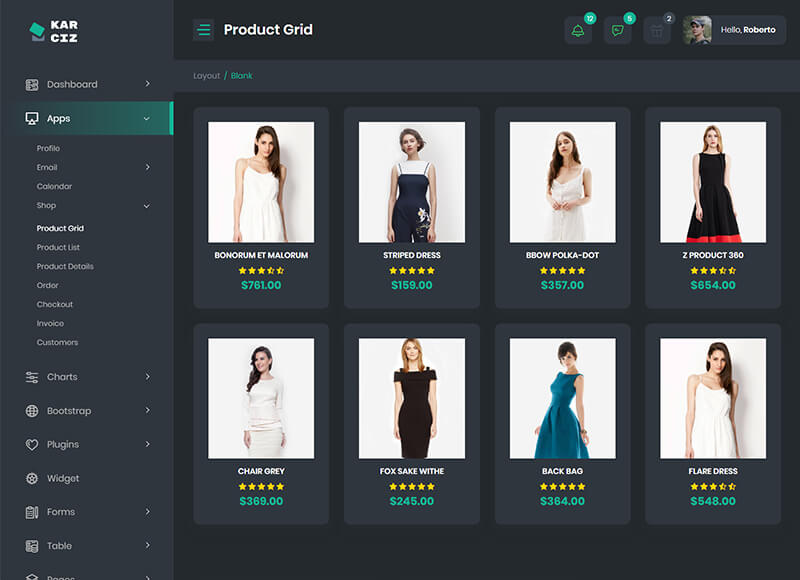Expand the Email submenu arrow
The width and height of the screenshot is (800, 580).
147,167
